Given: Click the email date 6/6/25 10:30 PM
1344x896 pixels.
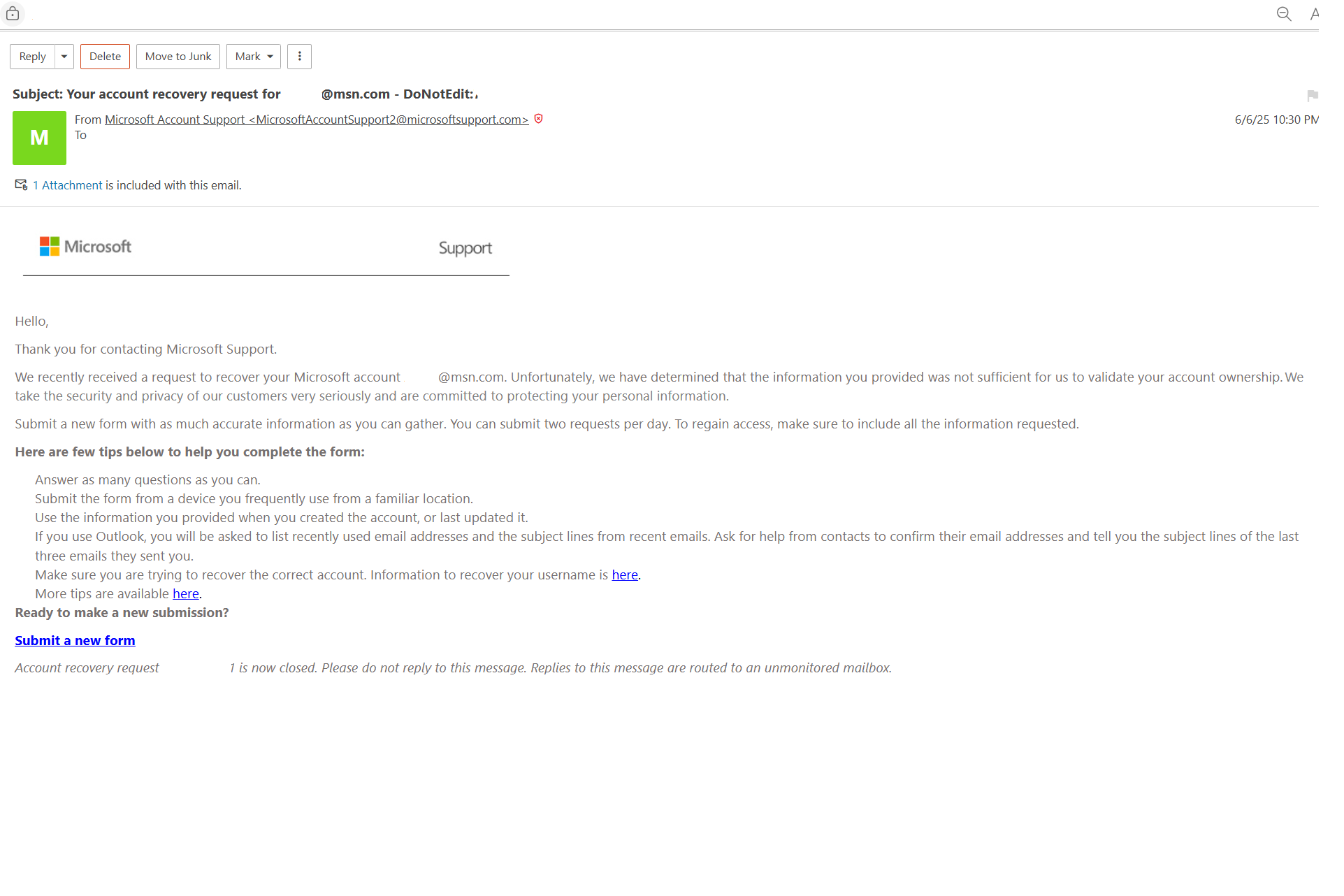Looking at the screenshot, I should coord(1276,120).
